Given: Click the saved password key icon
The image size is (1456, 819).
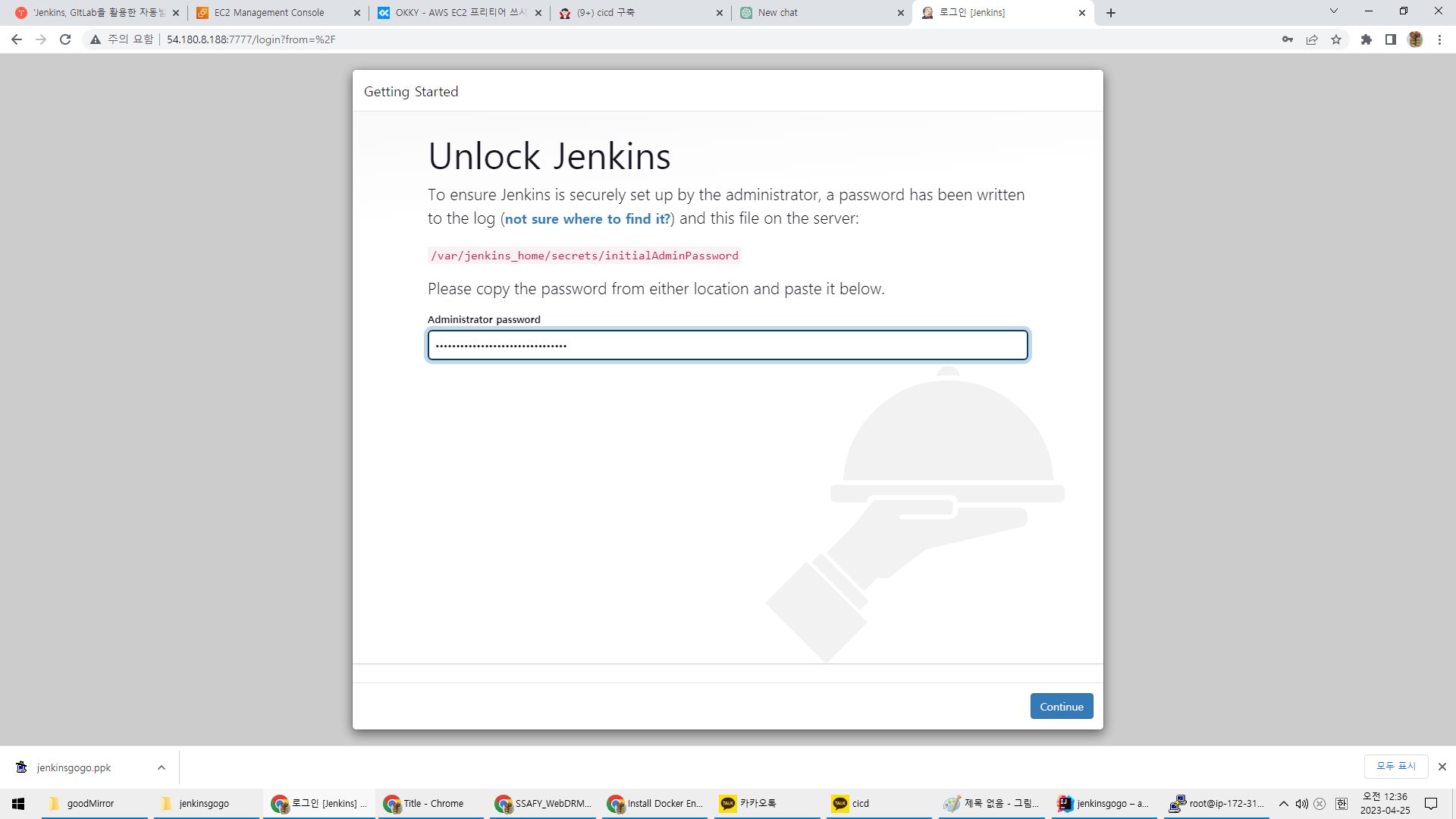Looking at the screenshot, I should 1288,39.
